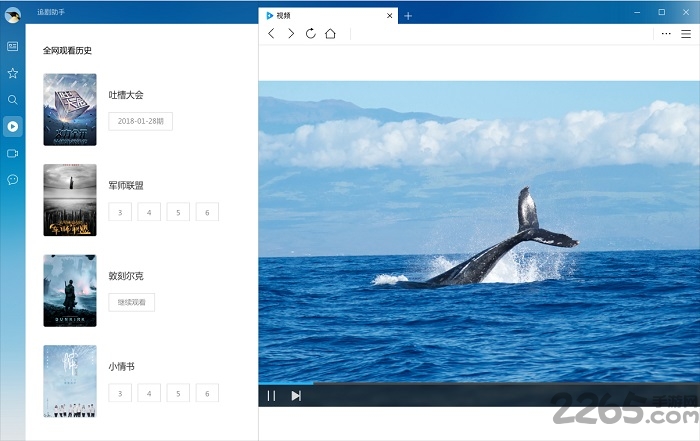
Task: Click 继续观看 for 敦刻尔克
Action: 131,302
